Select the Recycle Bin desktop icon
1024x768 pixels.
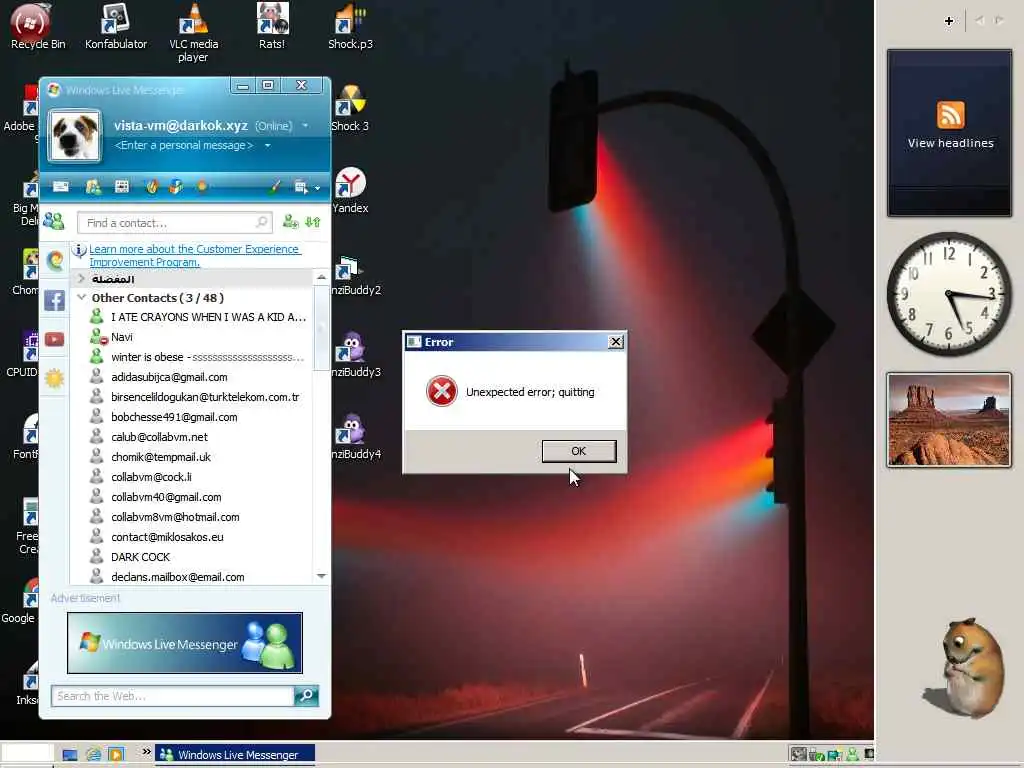38,27
